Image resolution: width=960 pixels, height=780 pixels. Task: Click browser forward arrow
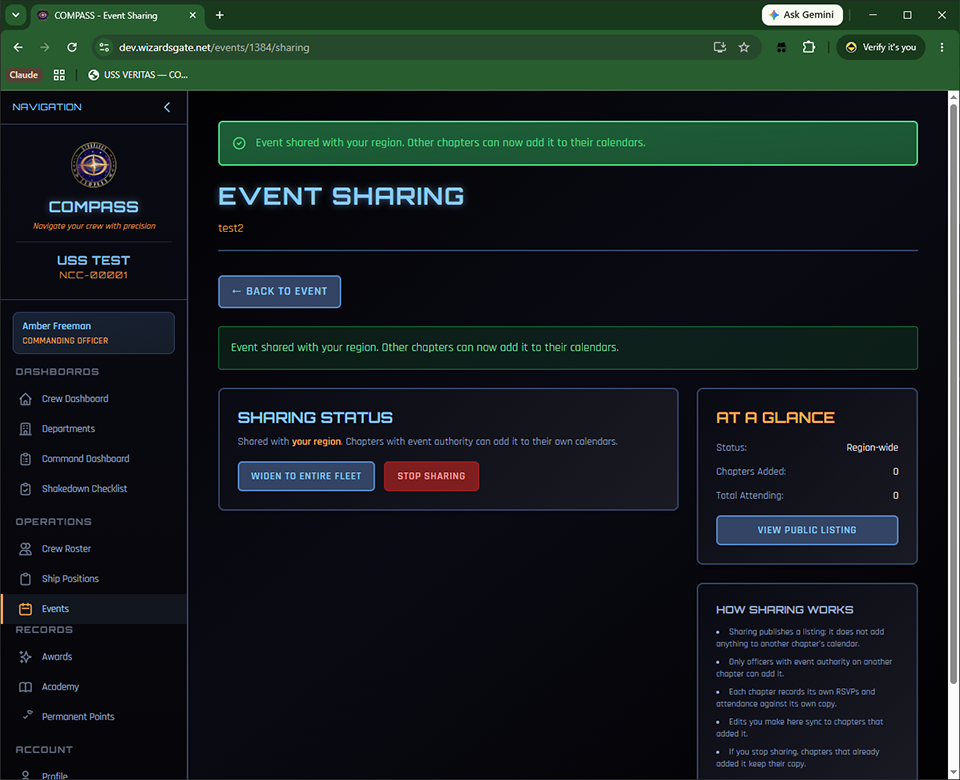point(45,47)
